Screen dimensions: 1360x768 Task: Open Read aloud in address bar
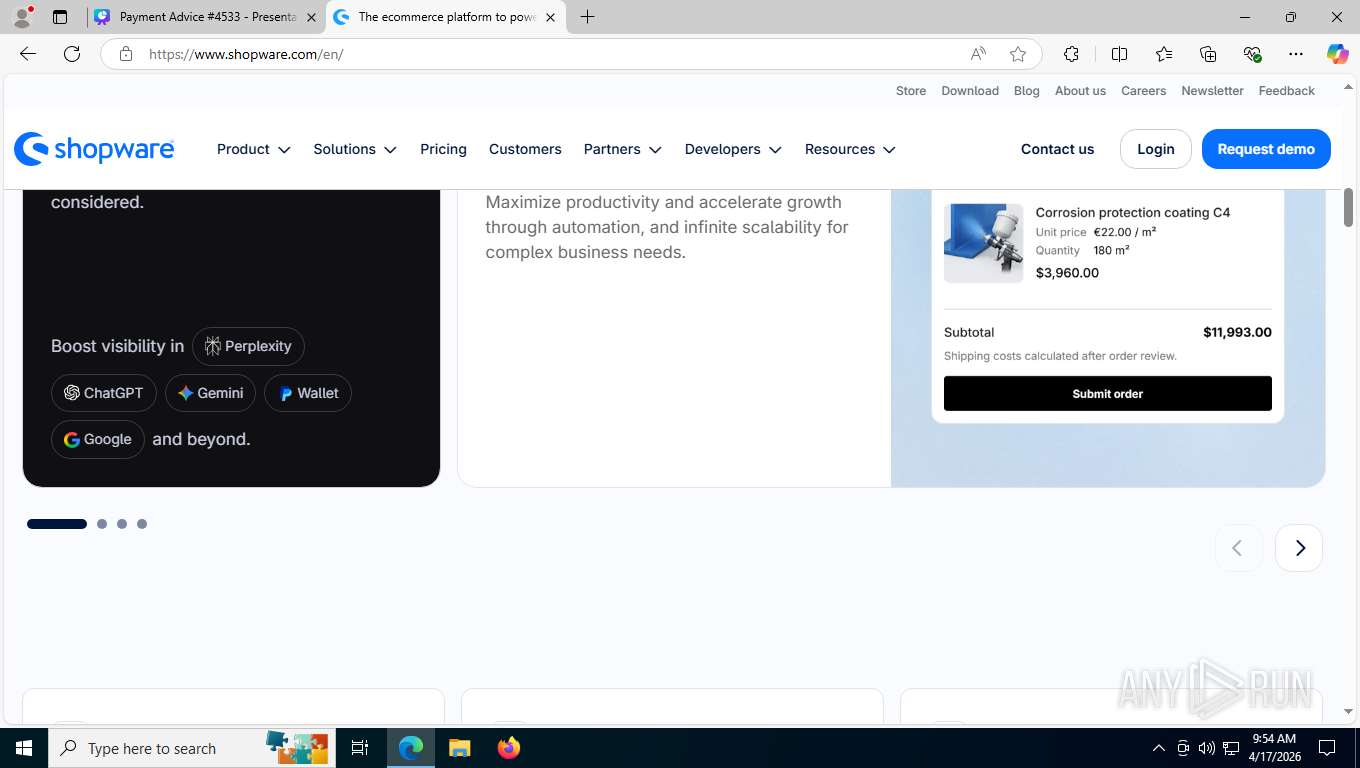pyautogui.click(x=978, y=54)
